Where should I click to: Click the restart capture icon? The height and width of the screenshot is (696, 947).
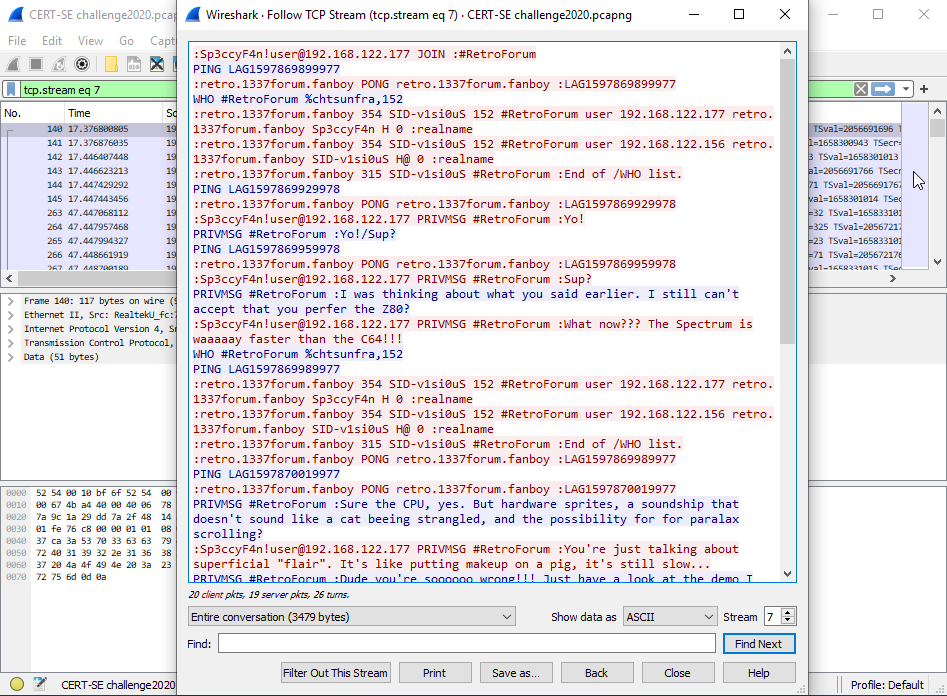pos(59,64)
